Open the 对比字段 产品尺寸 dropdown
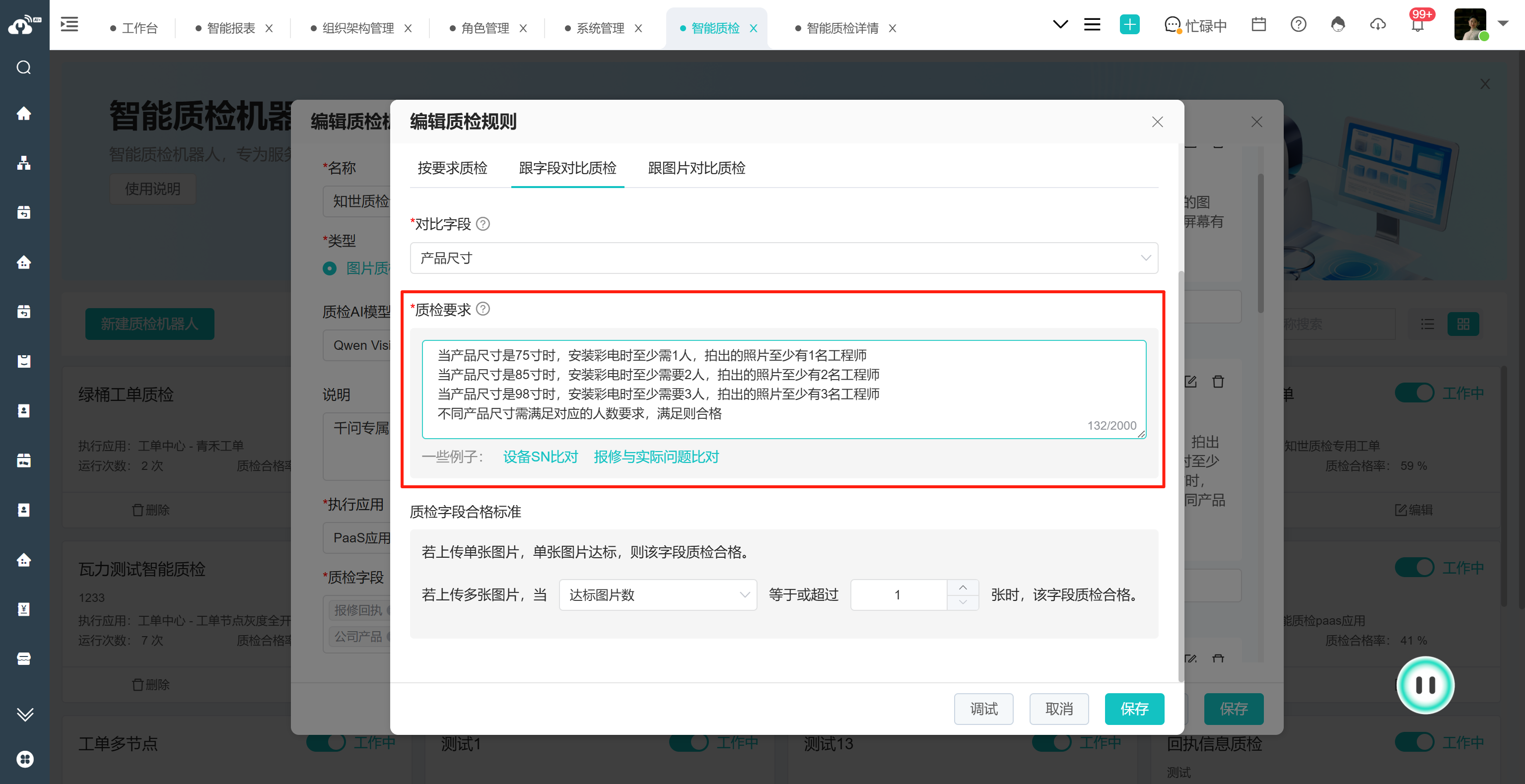The height and width of the screenshot is (784, 1525). pyautogui.click(x=784, y=258)
